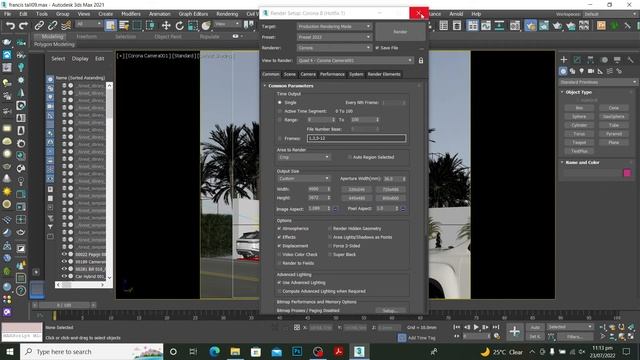Click the Undo arrow in main toolbar
Viewport: 640px width, 360px height.
10,26
